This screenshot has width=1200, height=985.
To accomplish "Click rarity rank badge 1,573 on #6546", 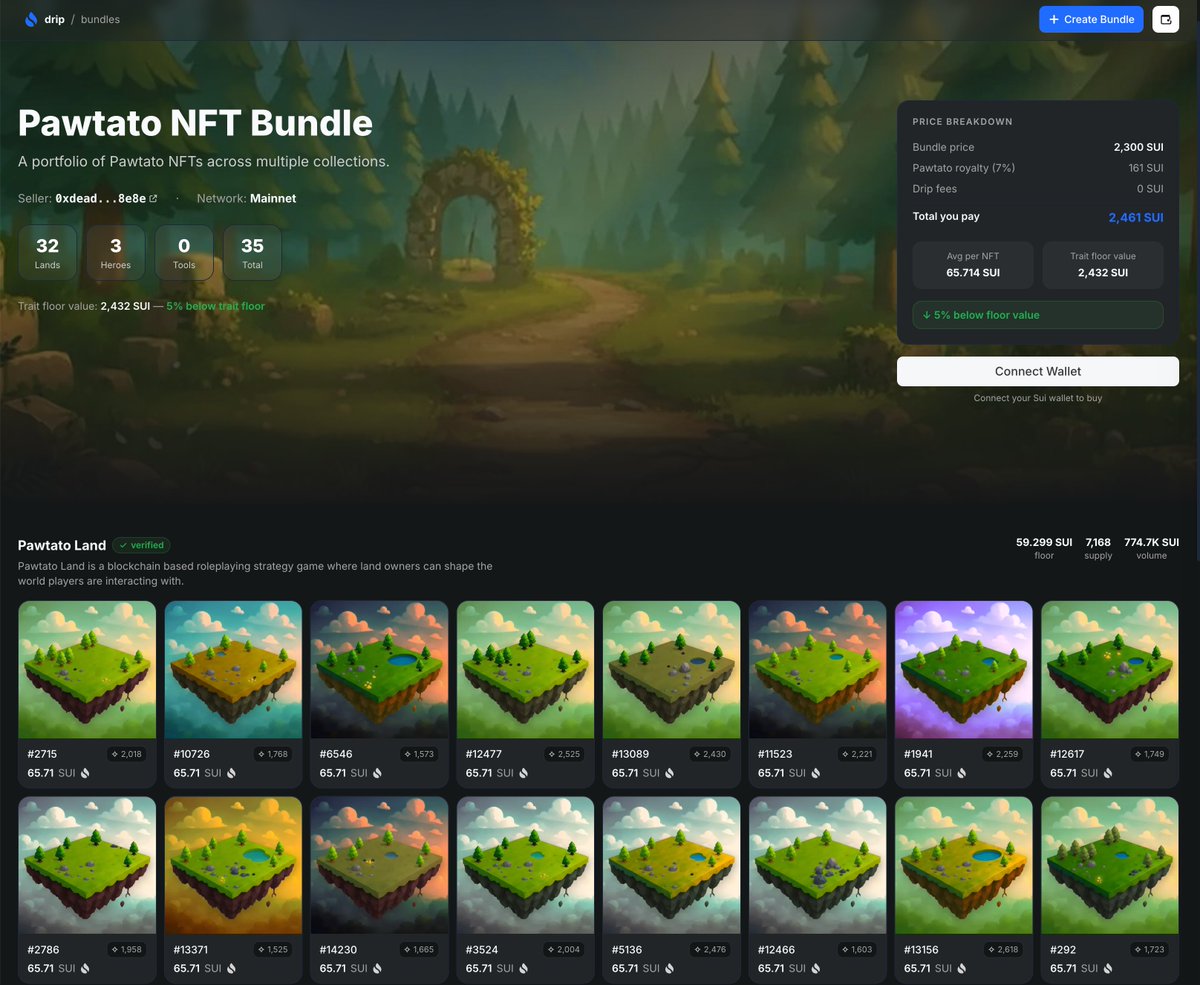I will tap(419, 754).
